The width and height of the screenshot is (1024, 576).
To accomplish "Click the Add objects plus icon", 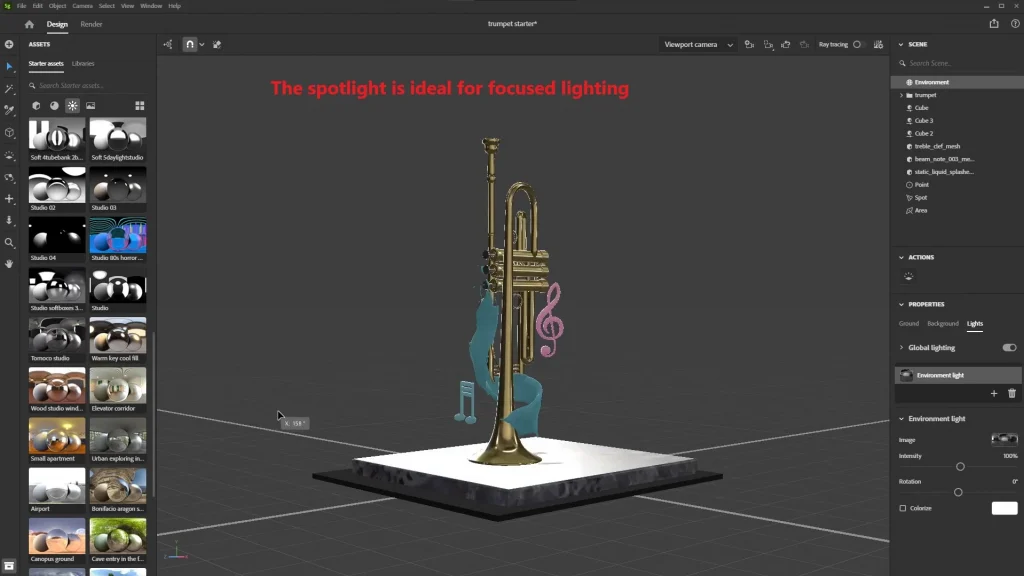I will (x=9, y=44).
